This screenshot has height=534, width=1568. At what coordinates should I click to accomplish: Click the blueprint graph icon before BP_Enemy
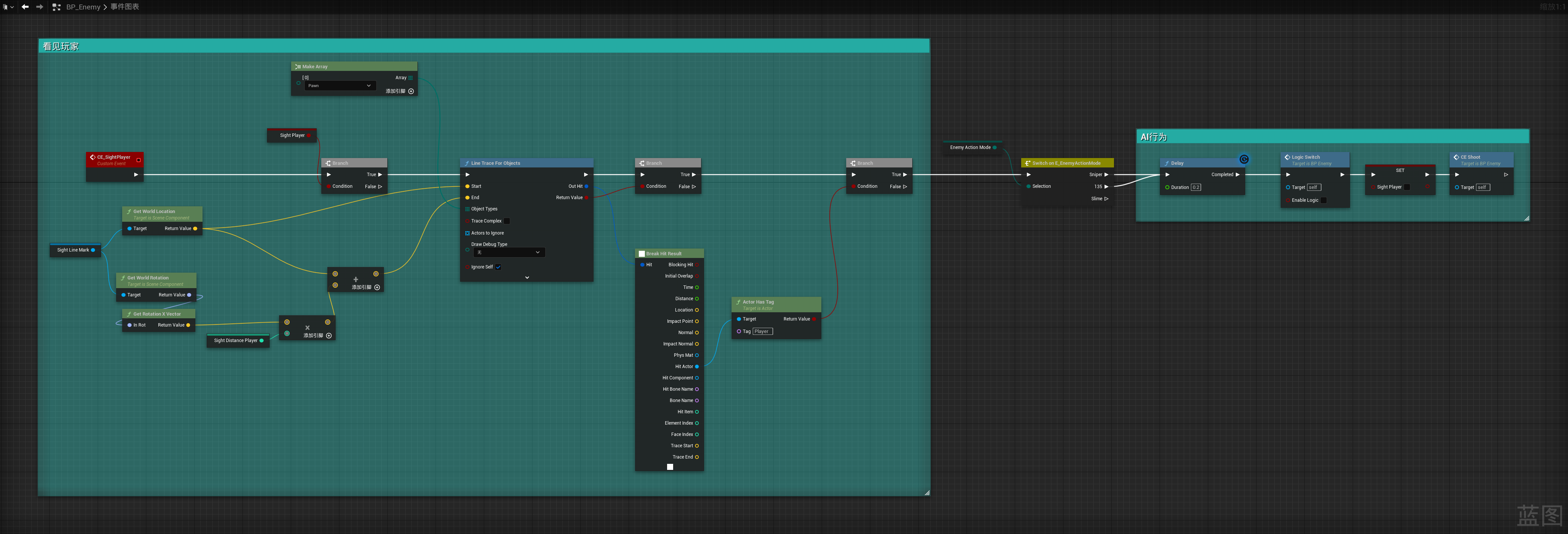(x=57, y=7)
